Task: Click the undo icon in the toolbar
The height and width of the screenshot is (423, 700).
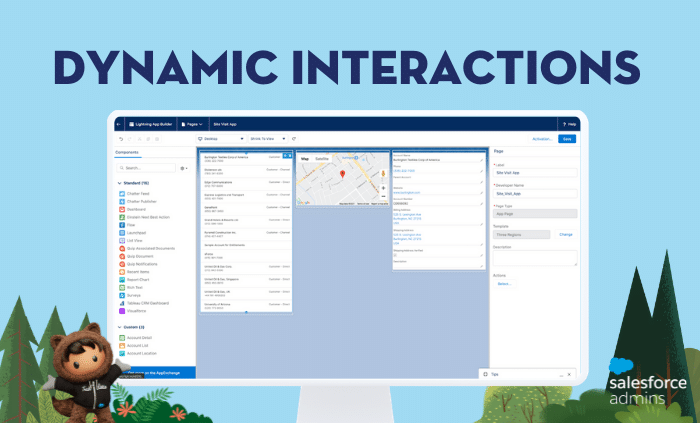Action: pos(120,139)
